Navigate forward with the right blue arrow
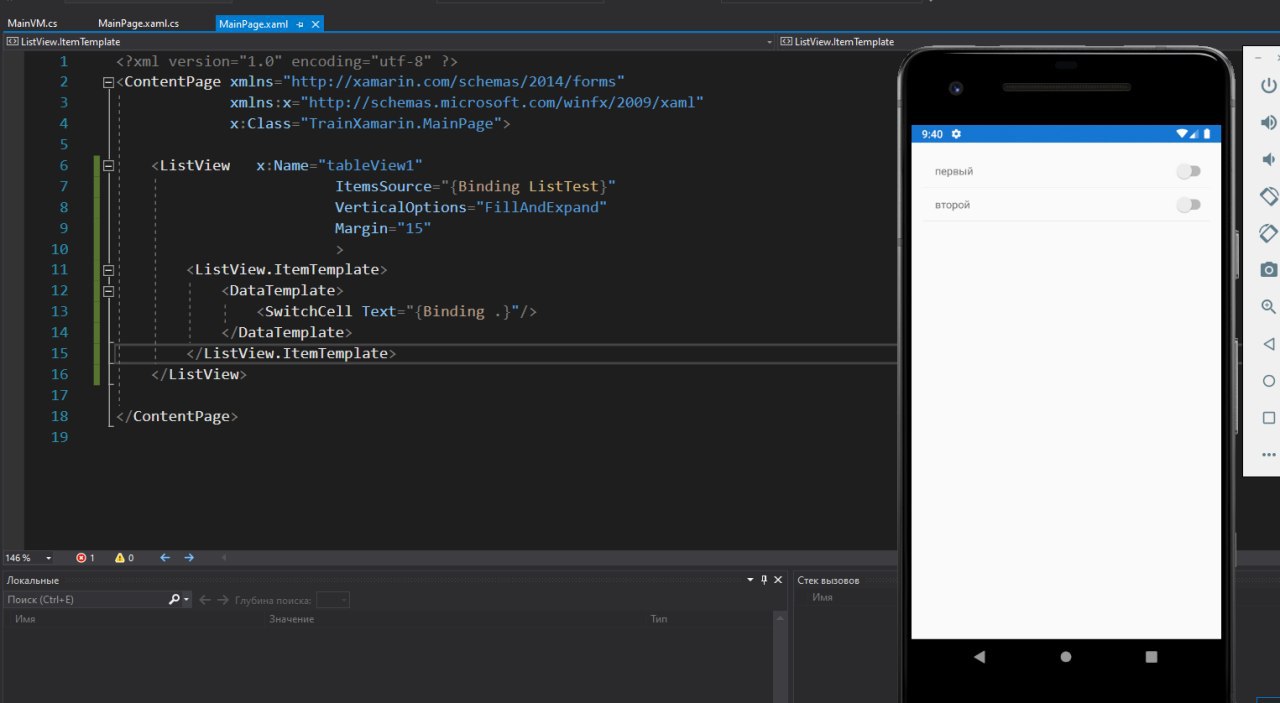 tap(189, 558)
